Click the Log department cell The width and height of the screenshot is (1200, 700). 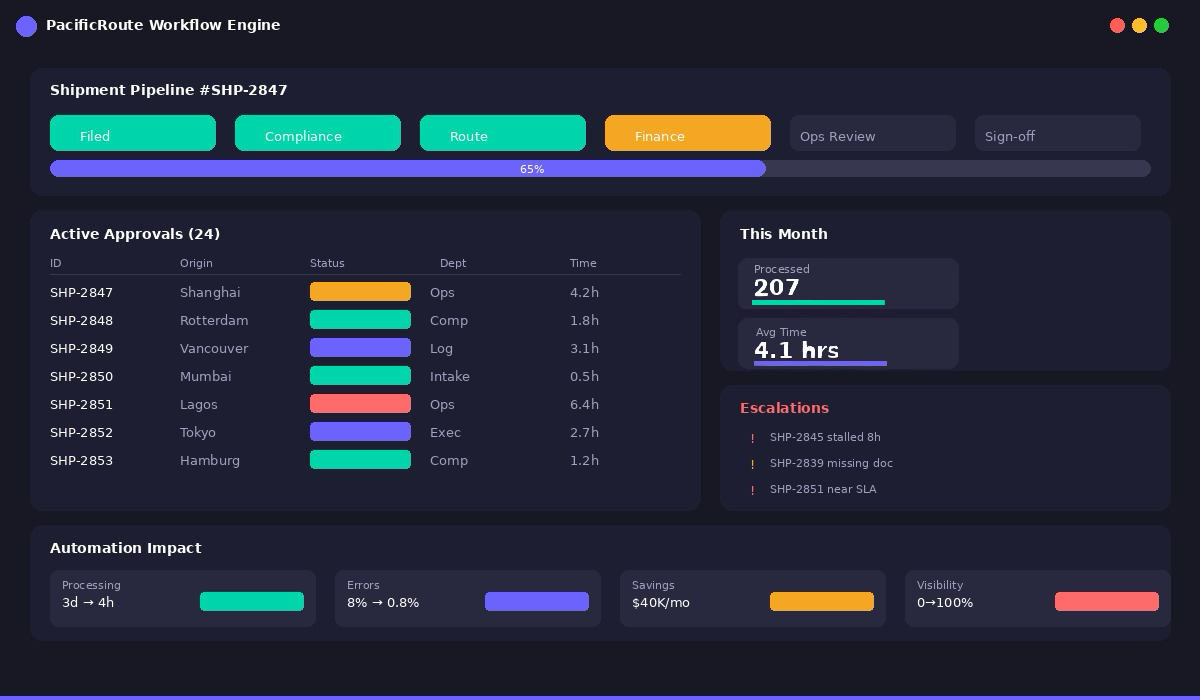(x=441, y=349)
